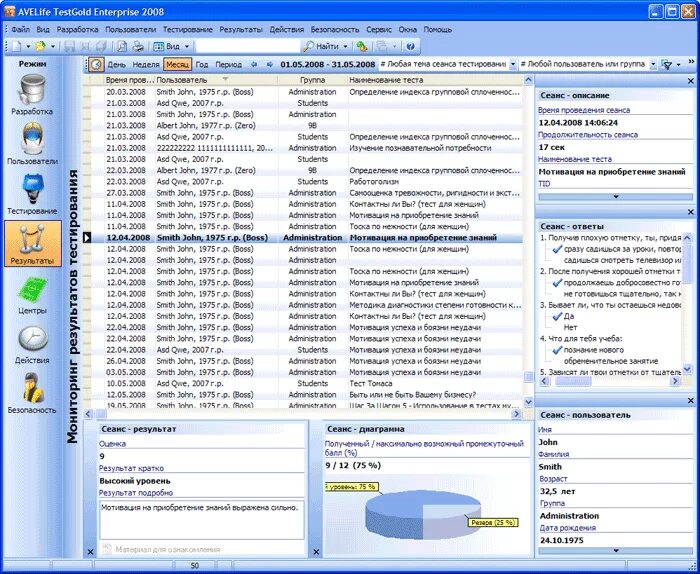
Task: Toggle the Неделя period button
Action: [146, 64]
